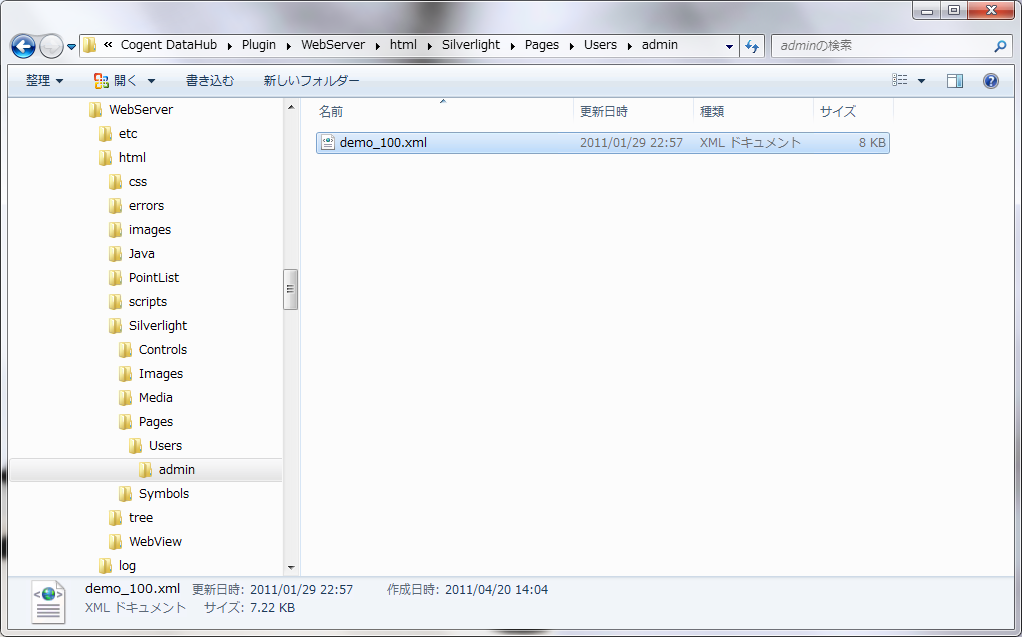1022x637 pixels.
Task: Navigate to Cogent DataHub in the breadcrumb
Action: pyautogui.click(x=169, y=45)
